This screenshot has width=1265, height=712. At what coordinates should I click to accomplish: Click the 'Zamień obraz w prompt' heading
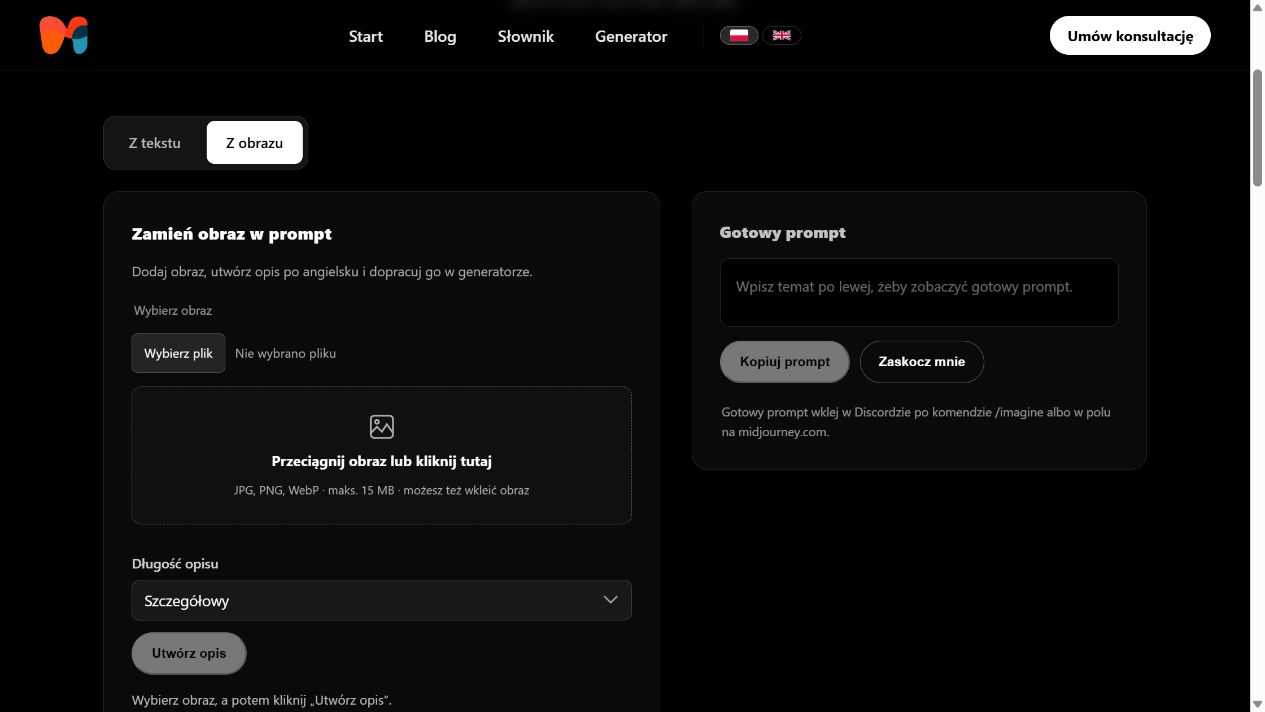click(x=232, y=234)
